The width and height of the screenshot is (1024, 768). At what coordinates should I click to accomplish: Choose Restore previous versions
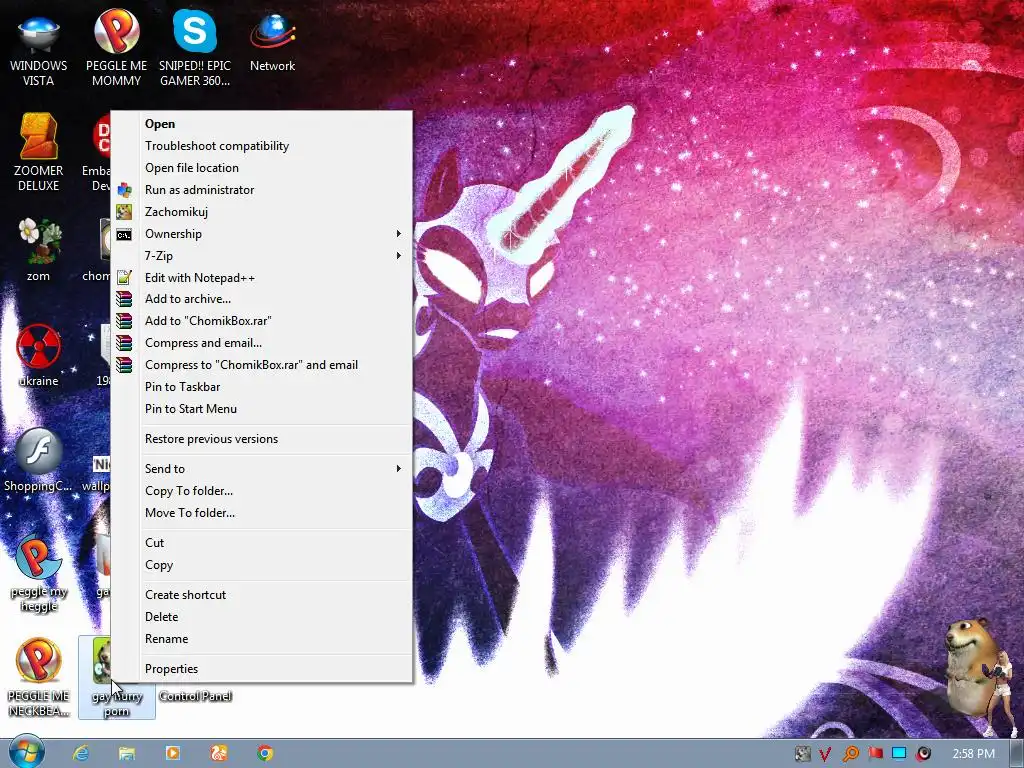pyautogui.click(x=262, y=439)
